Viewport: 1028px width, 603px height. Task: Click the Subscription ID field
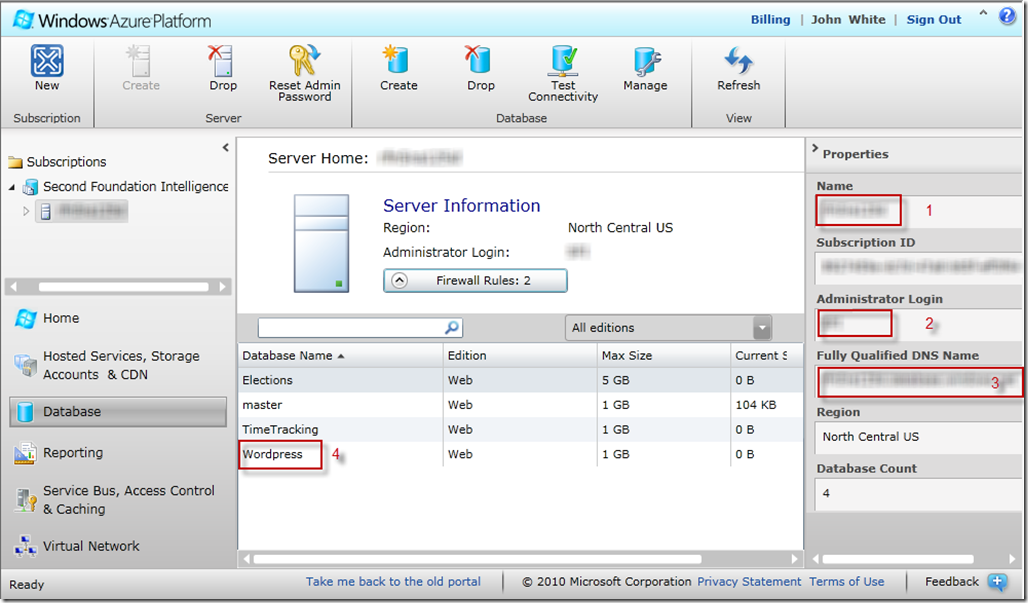918,267
